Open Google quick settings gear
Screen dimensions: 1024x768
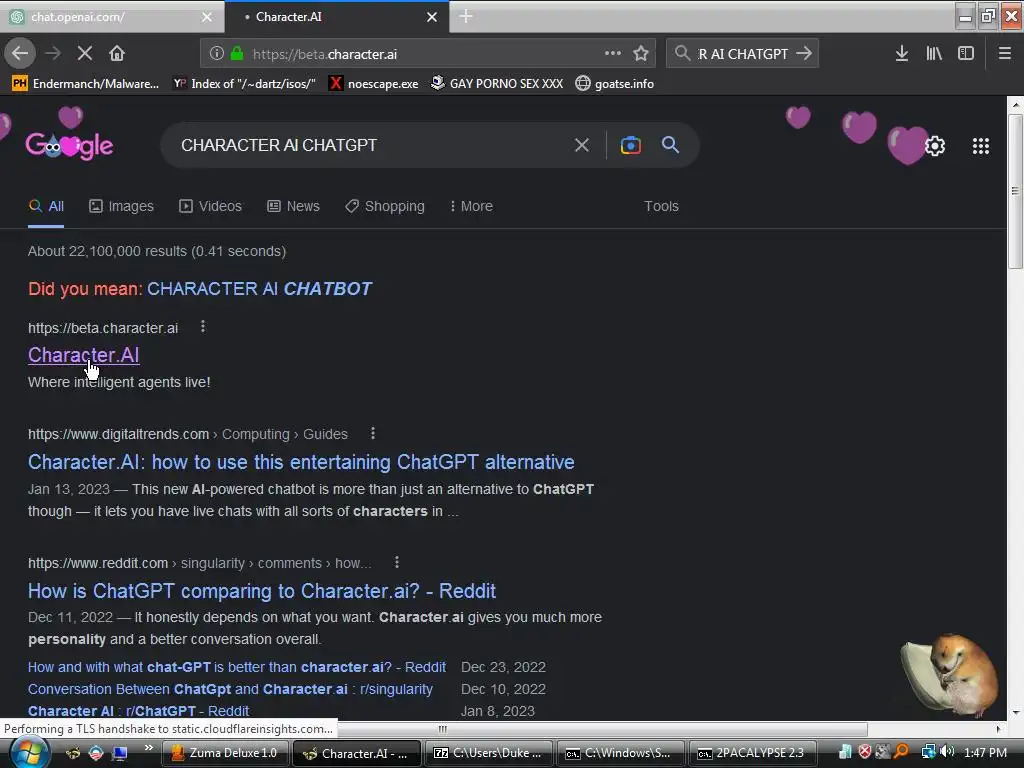tap(935, 146)
